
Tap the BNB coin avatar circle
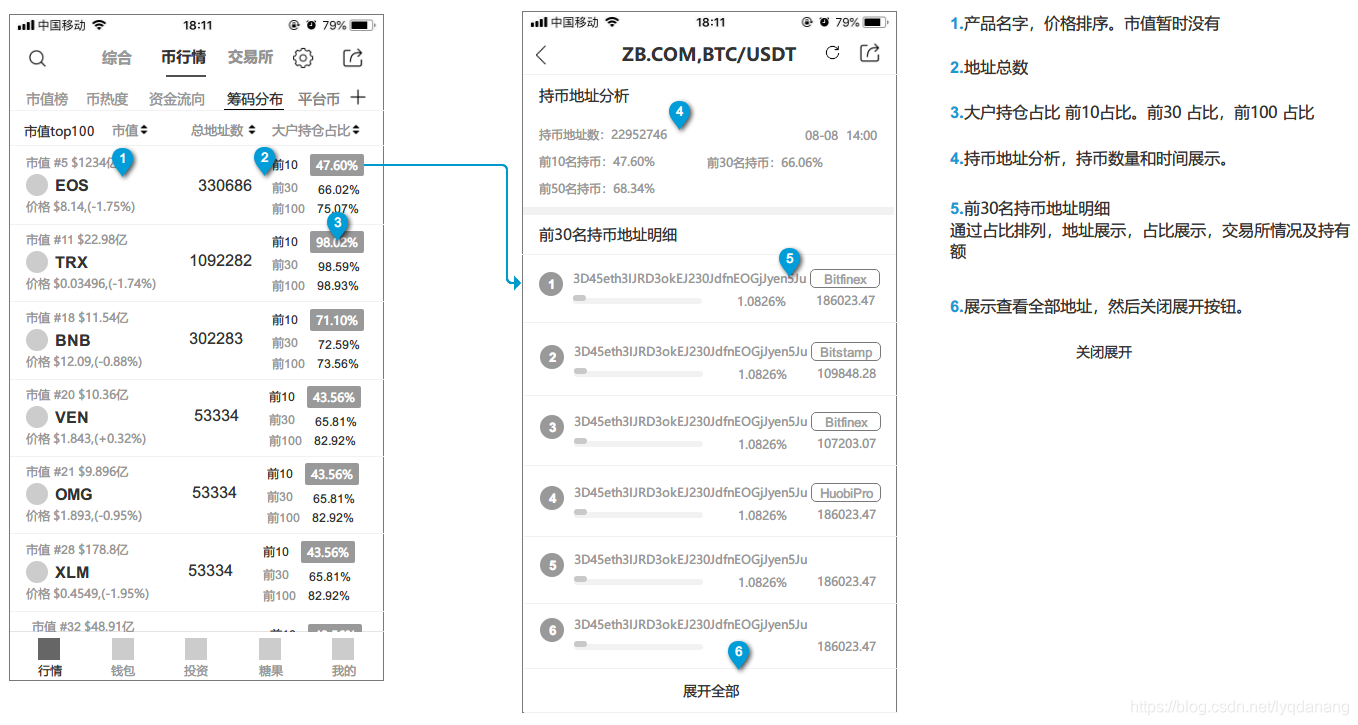(37, 340)
